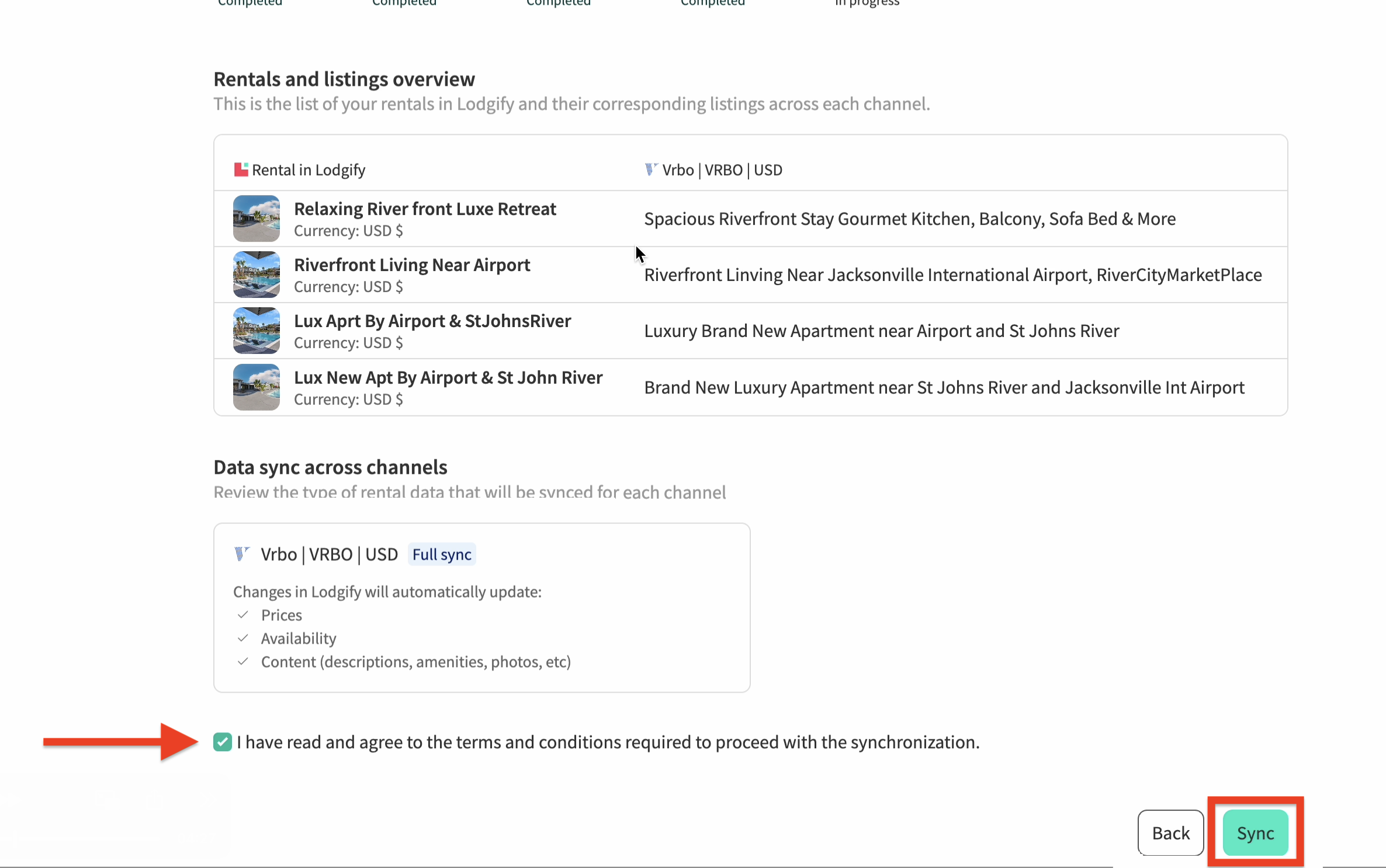Screen dimensions: 1386x868
Task: Click the Vrbo logo in table header
Action: coord(651,169)
